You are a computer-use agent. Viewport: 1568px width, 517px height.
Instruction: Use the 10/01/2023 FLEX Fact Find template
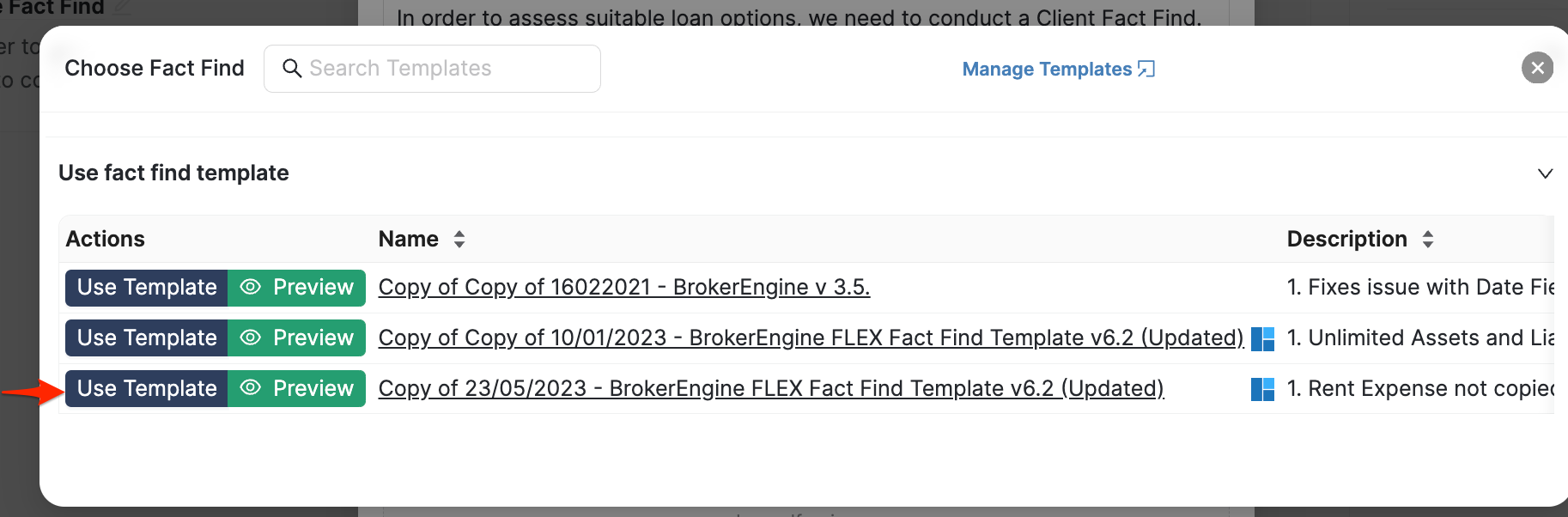tap(147, 338)
